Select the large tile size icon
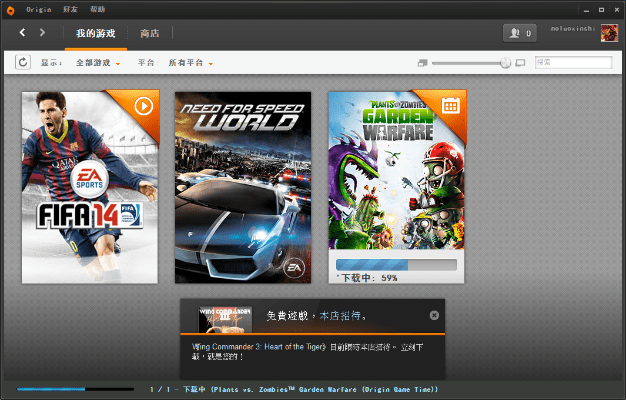Viewport: 626px width, 400px height. (x=520, y=63)
